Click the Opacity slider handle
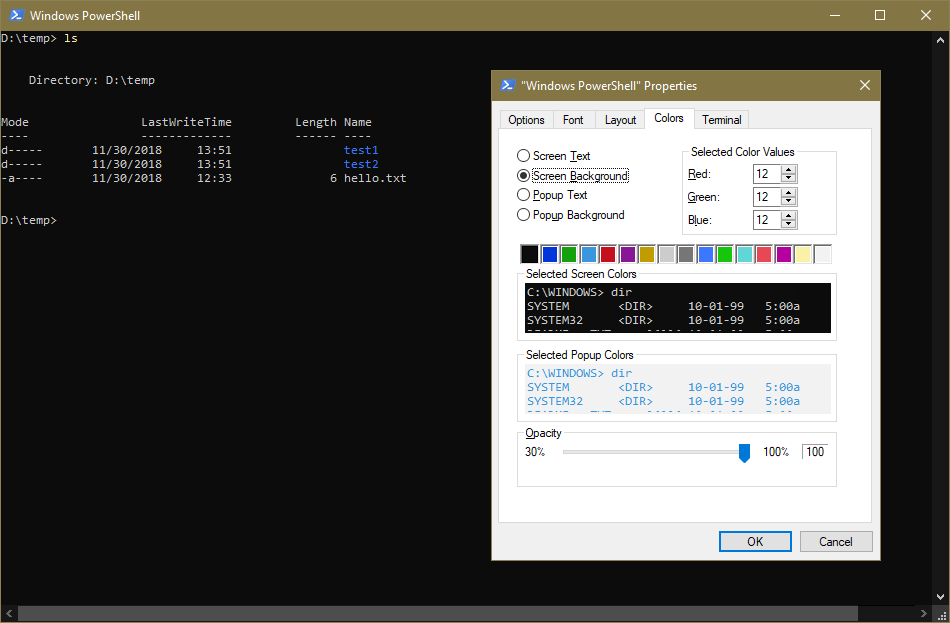 745,453
